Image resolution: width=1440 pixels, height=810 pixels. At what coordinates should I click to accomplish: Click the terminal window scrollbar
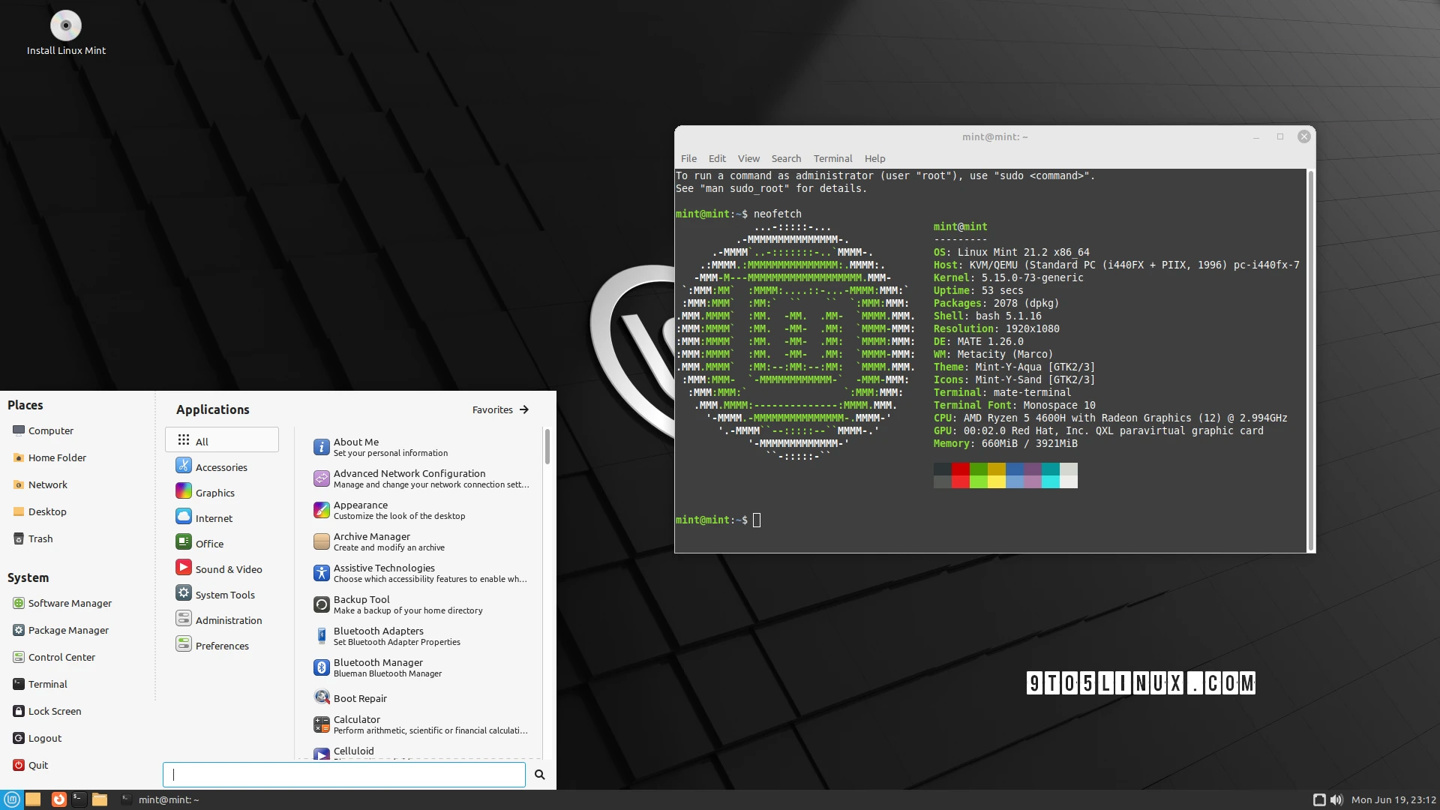tap(1311, 360)
